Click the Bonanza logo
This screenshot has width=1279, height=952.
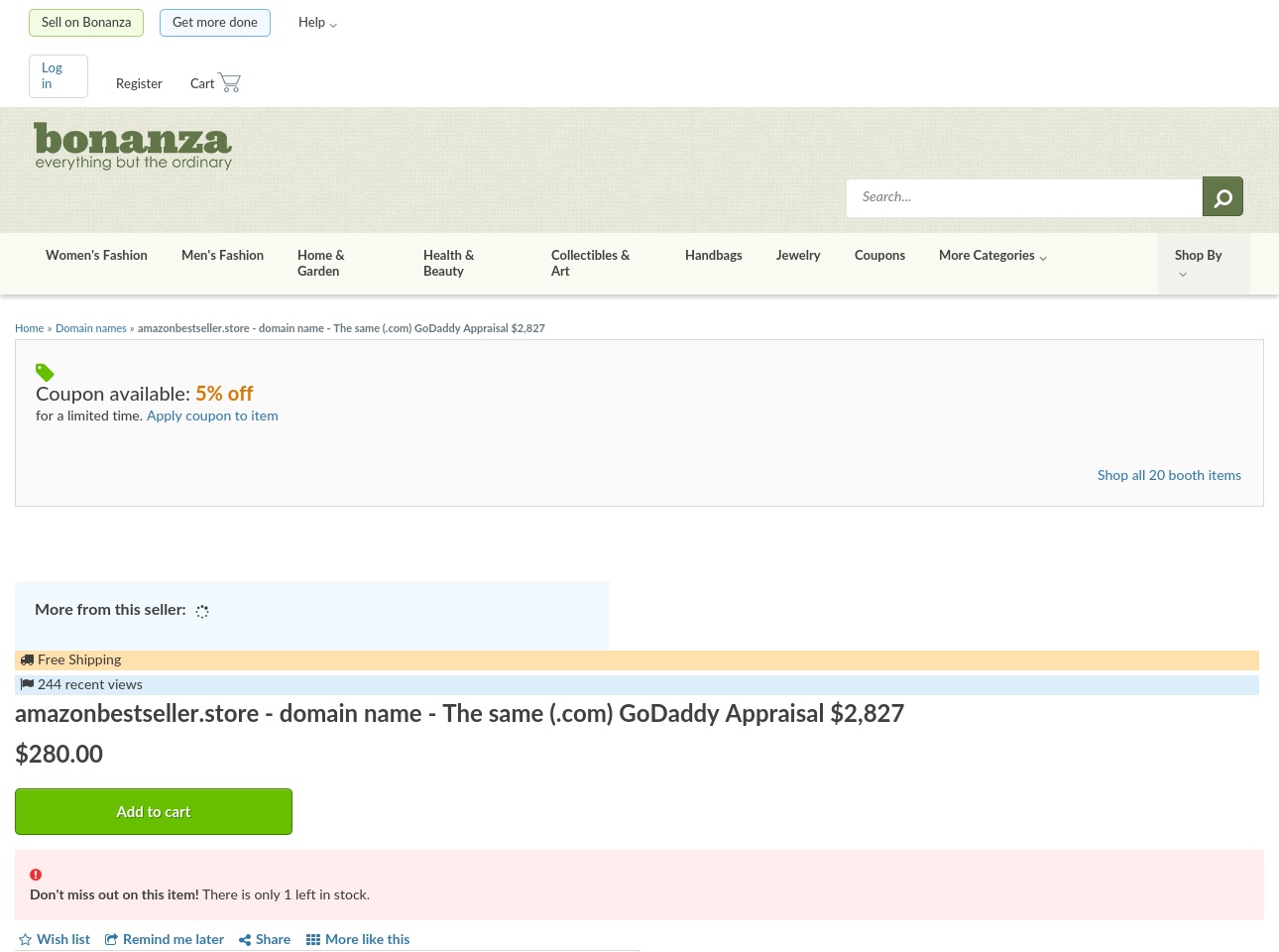click(133, 146)
